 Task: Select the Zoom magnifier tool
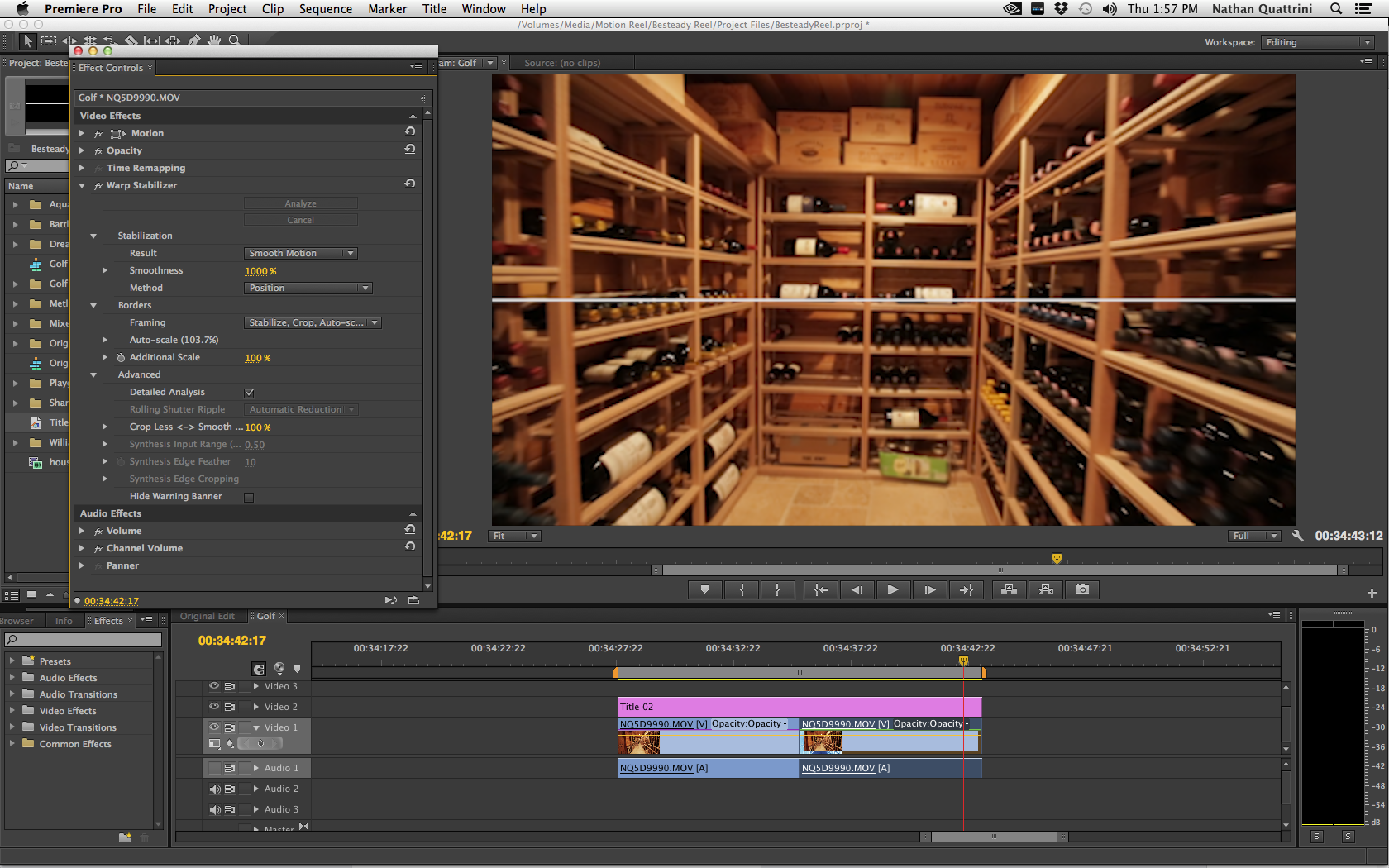point(235,41)
